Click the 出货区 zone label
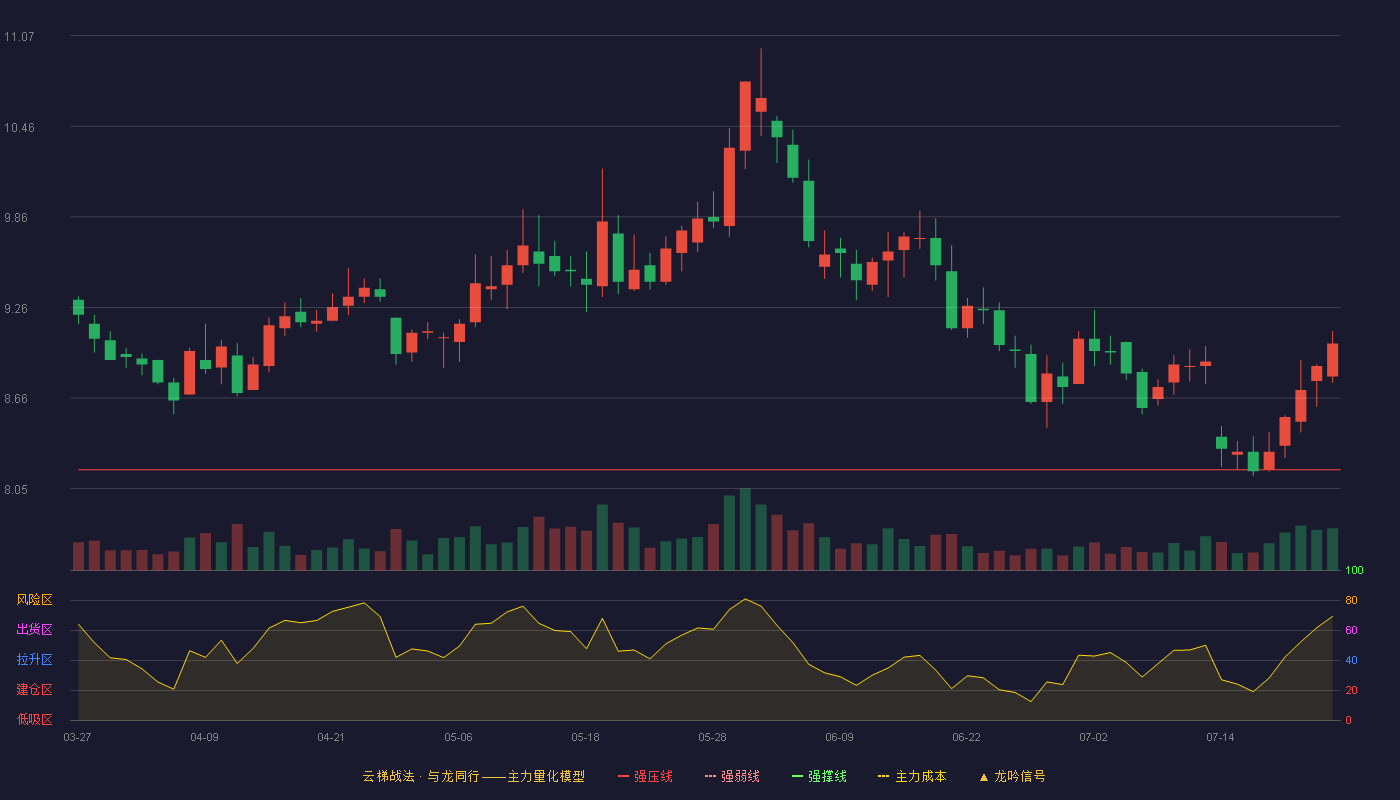Screen dimensions: 1400x800 34,630
